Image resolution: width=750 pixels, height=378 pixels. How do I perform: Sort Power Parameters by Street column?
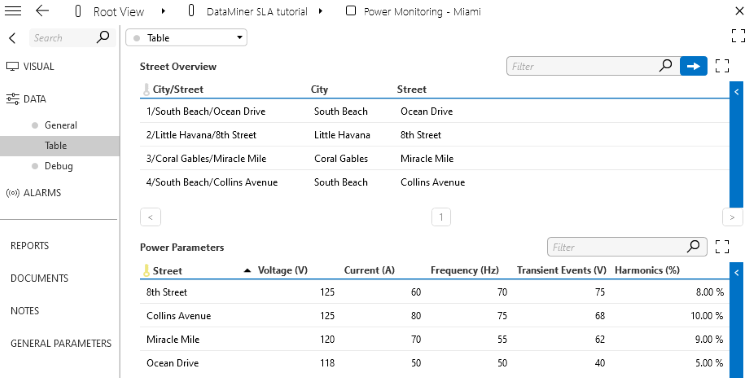click(x=167, y=271)
